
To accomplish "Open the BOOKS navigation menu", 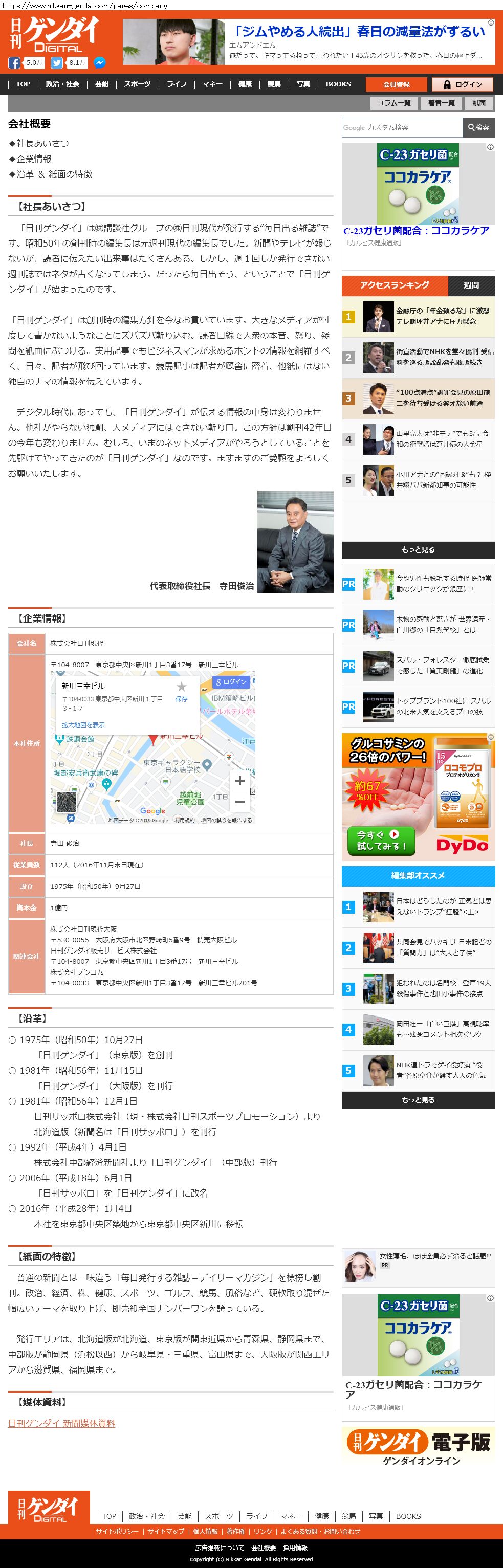I will pyautogui.click(x=338, y=84).
